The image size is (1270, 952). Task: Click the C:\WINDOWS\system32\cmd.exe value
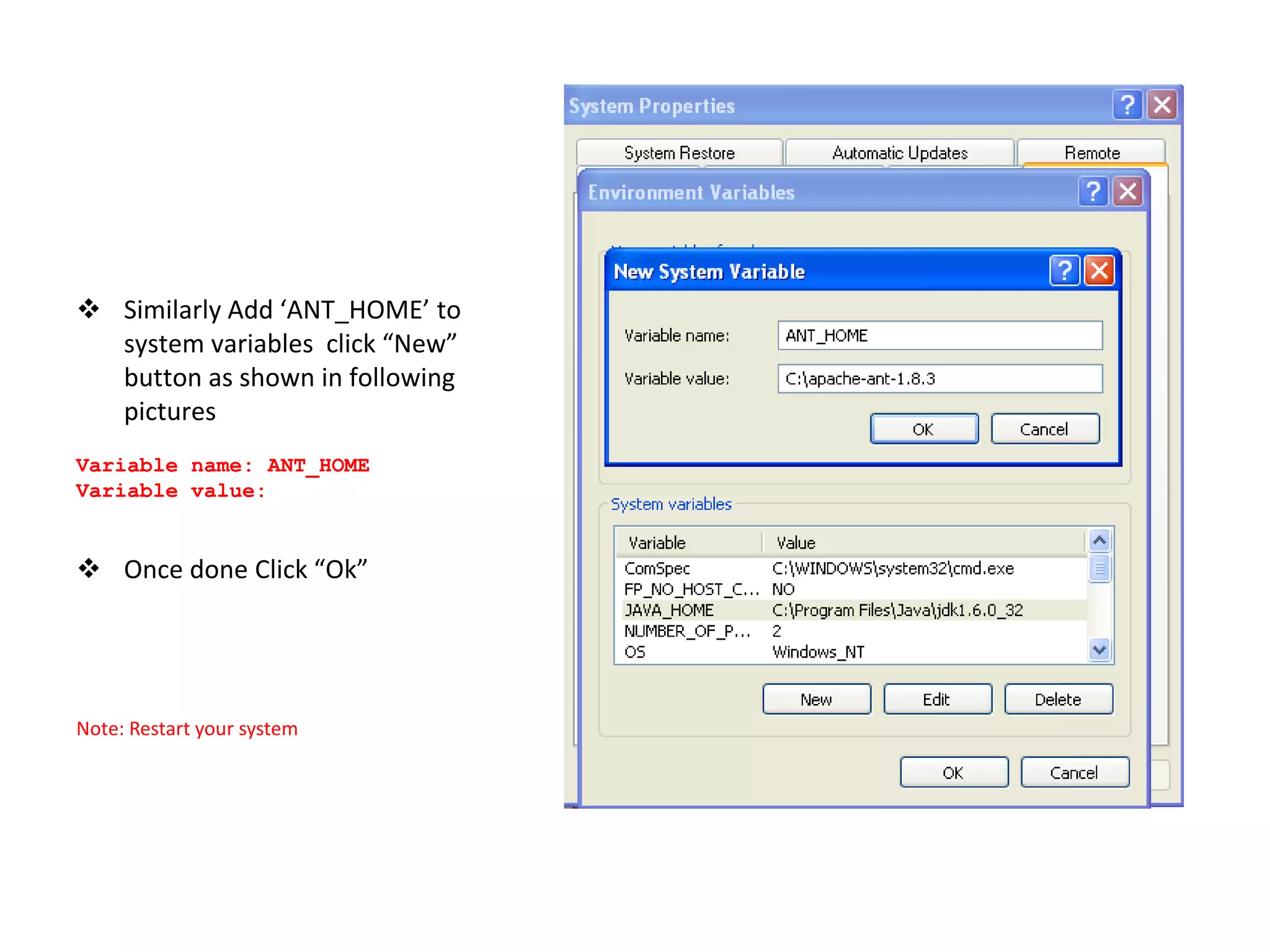click(x=893, y=568)
